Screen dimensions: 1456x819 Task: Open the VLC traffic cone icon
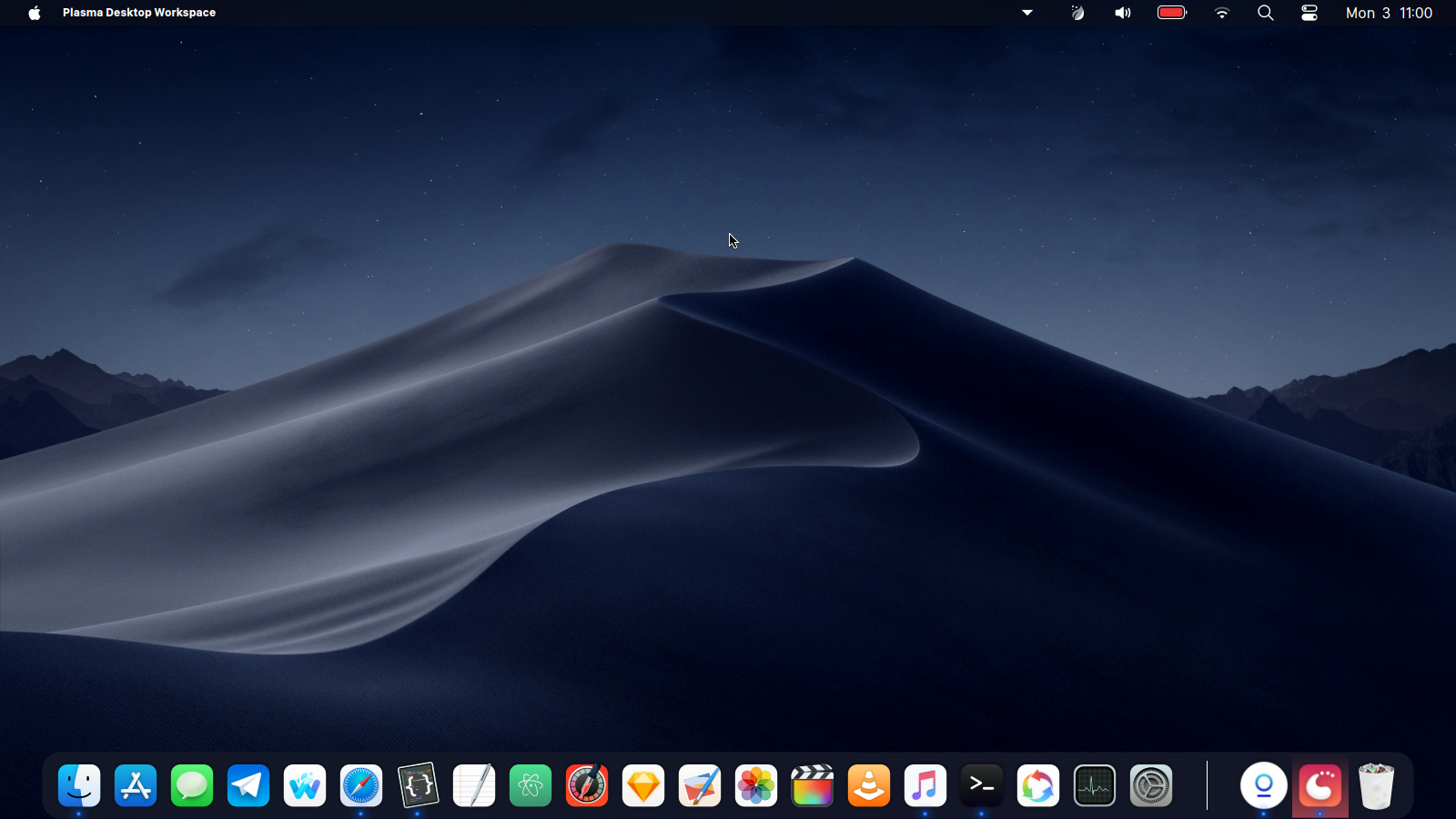(869, 785)
